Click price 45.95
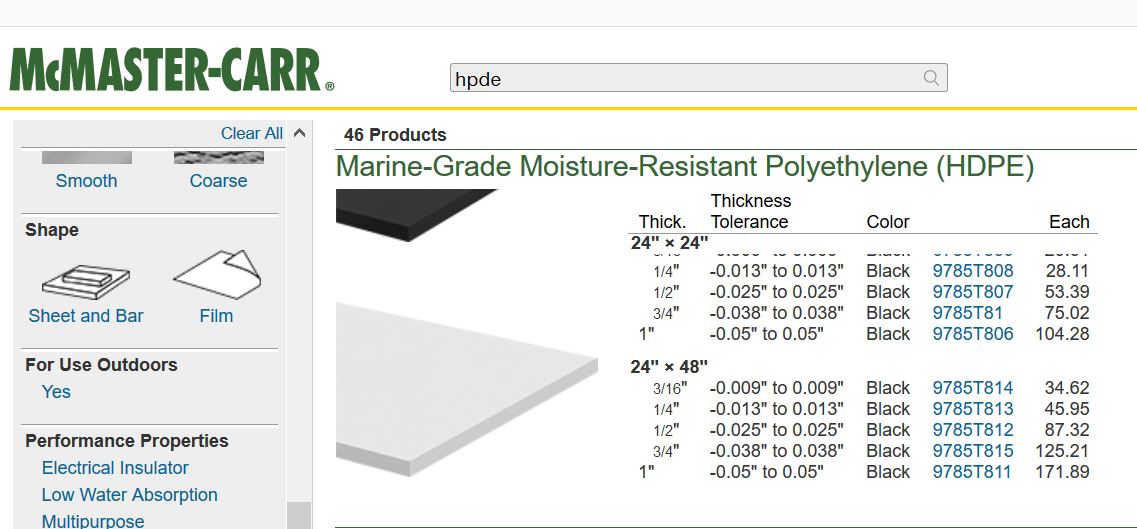The image size is (1137, 529). click(x=1067, y=409)
